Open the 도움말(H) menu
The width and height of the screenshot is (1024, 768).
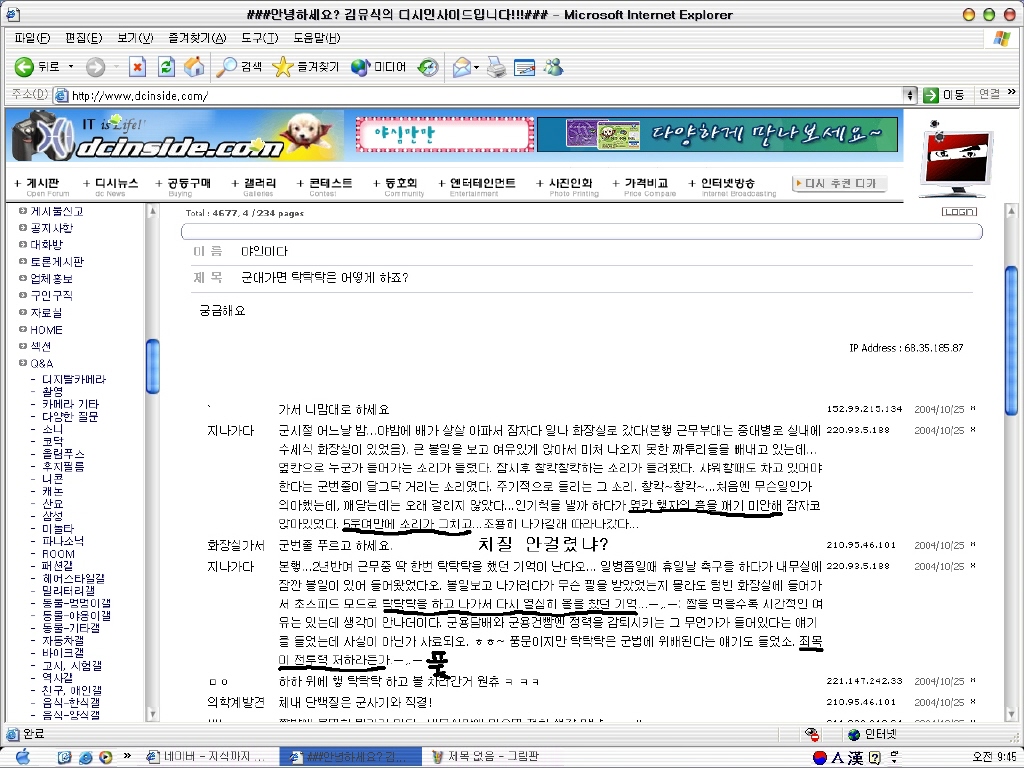click(317, 39)
